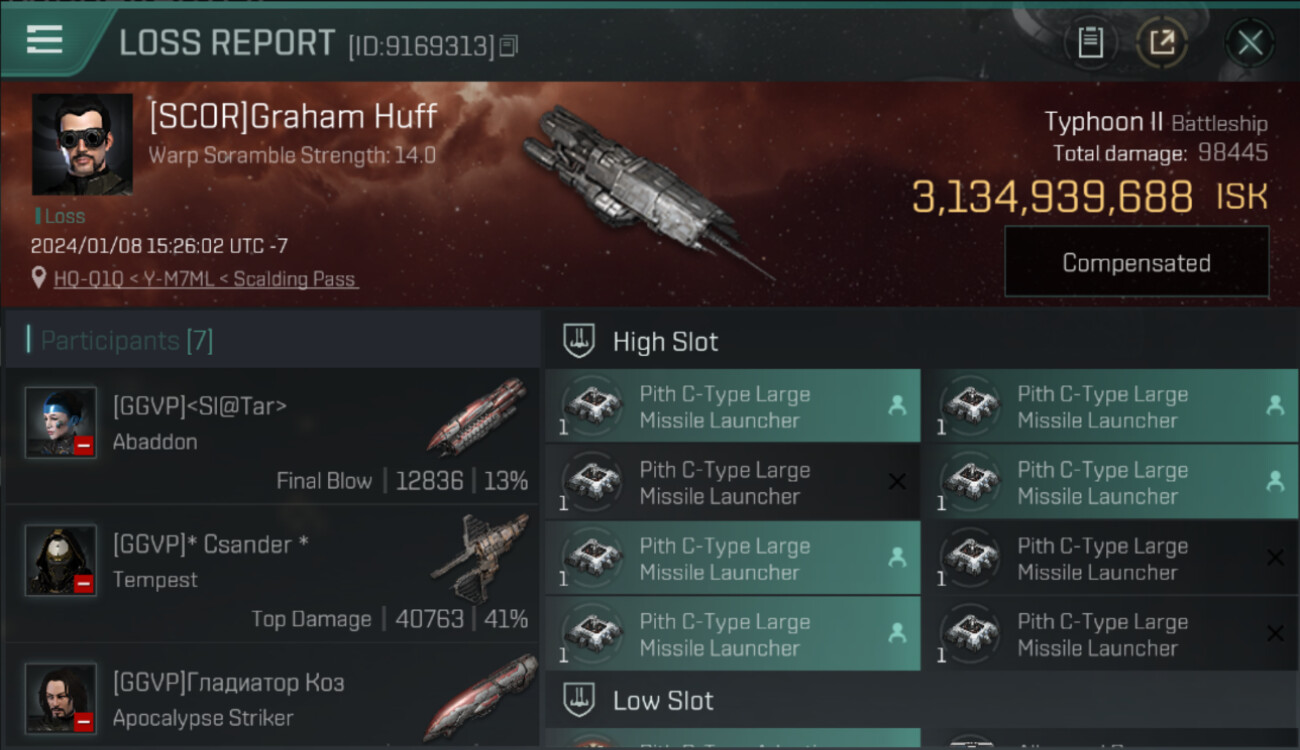Click the Low Slot shield icon
1300x750 pixels.
(x=580, y=699)
